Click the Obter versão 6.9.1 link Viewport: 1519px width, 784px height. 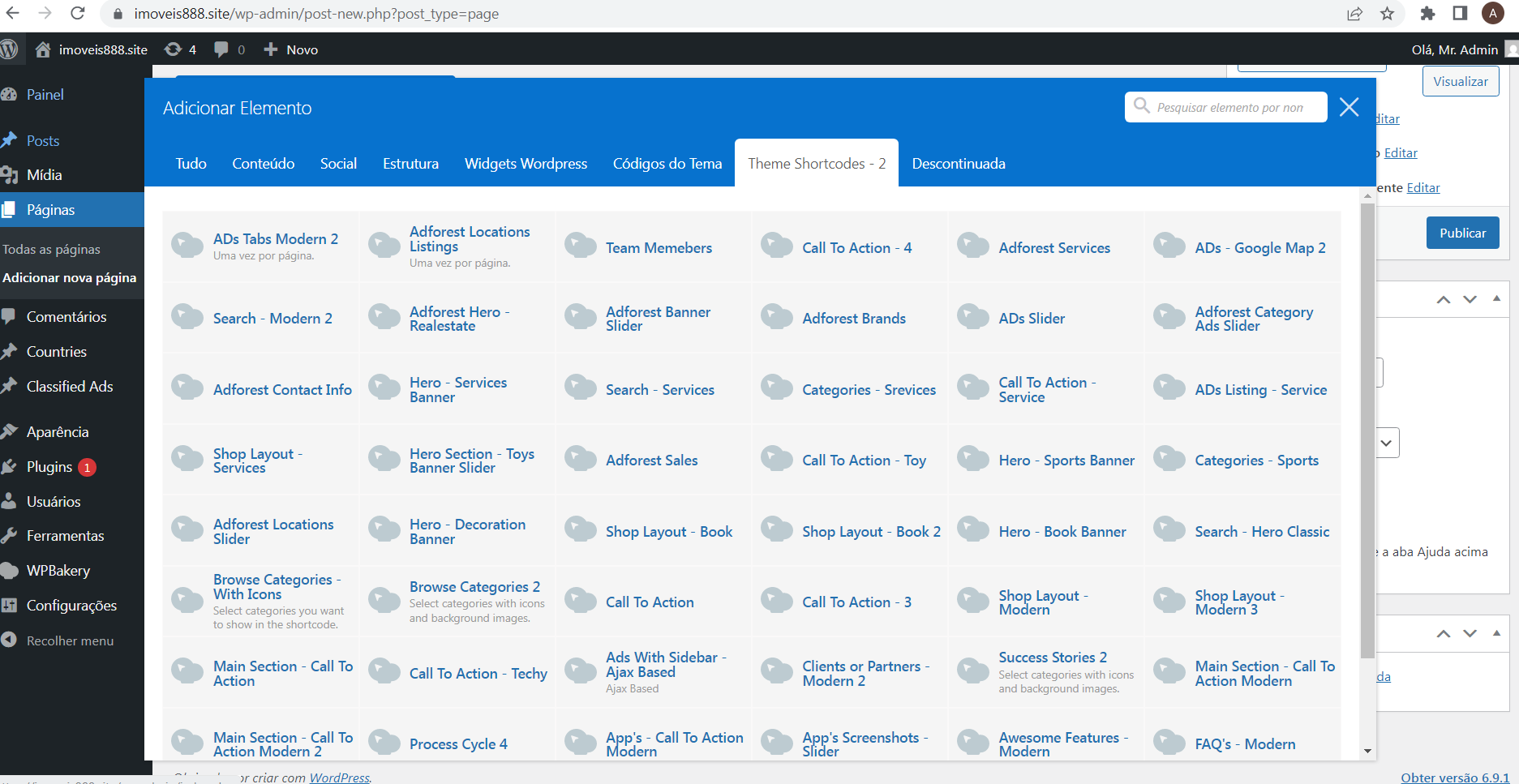click(1455, 778)
